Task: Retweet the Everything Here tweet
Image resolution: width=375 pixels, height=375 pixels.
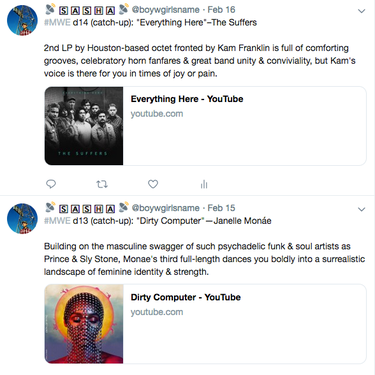Action: (x=102, y=184)
